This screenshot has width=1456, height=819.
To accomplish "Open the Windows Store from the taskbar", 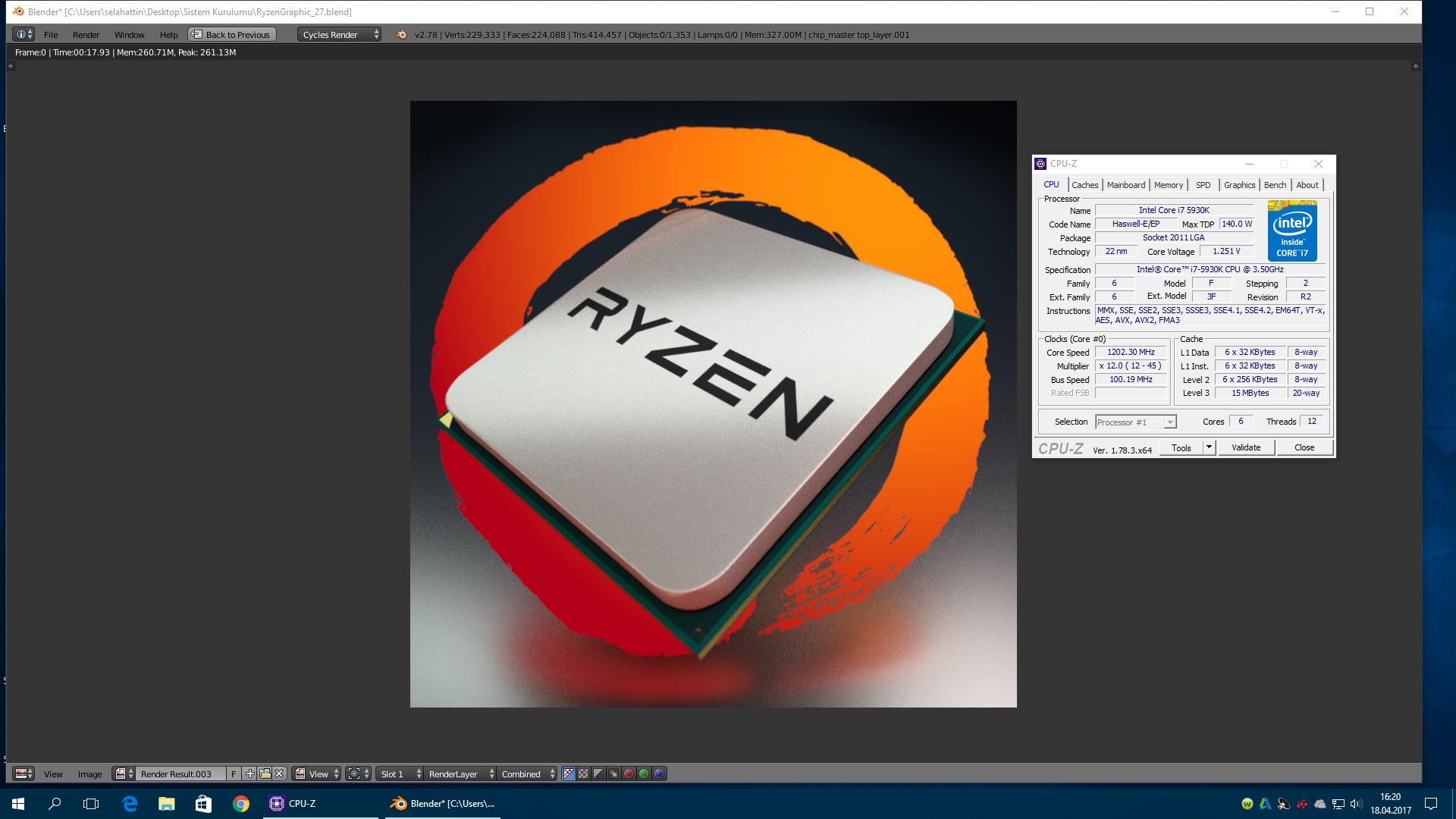I will click(x=203, y=804).
